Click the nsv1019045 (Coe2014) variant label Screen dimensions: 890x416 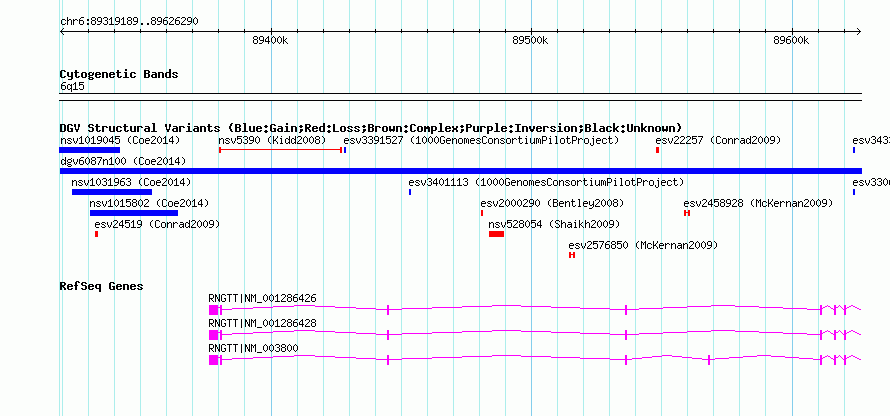point(120,140)
